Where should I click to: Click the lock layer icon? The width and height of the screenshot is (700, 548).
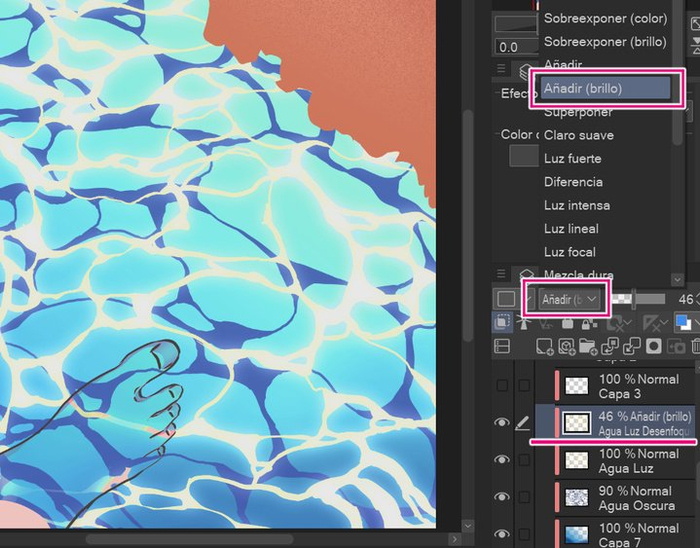pyautogui.click(x=567, y=323)
